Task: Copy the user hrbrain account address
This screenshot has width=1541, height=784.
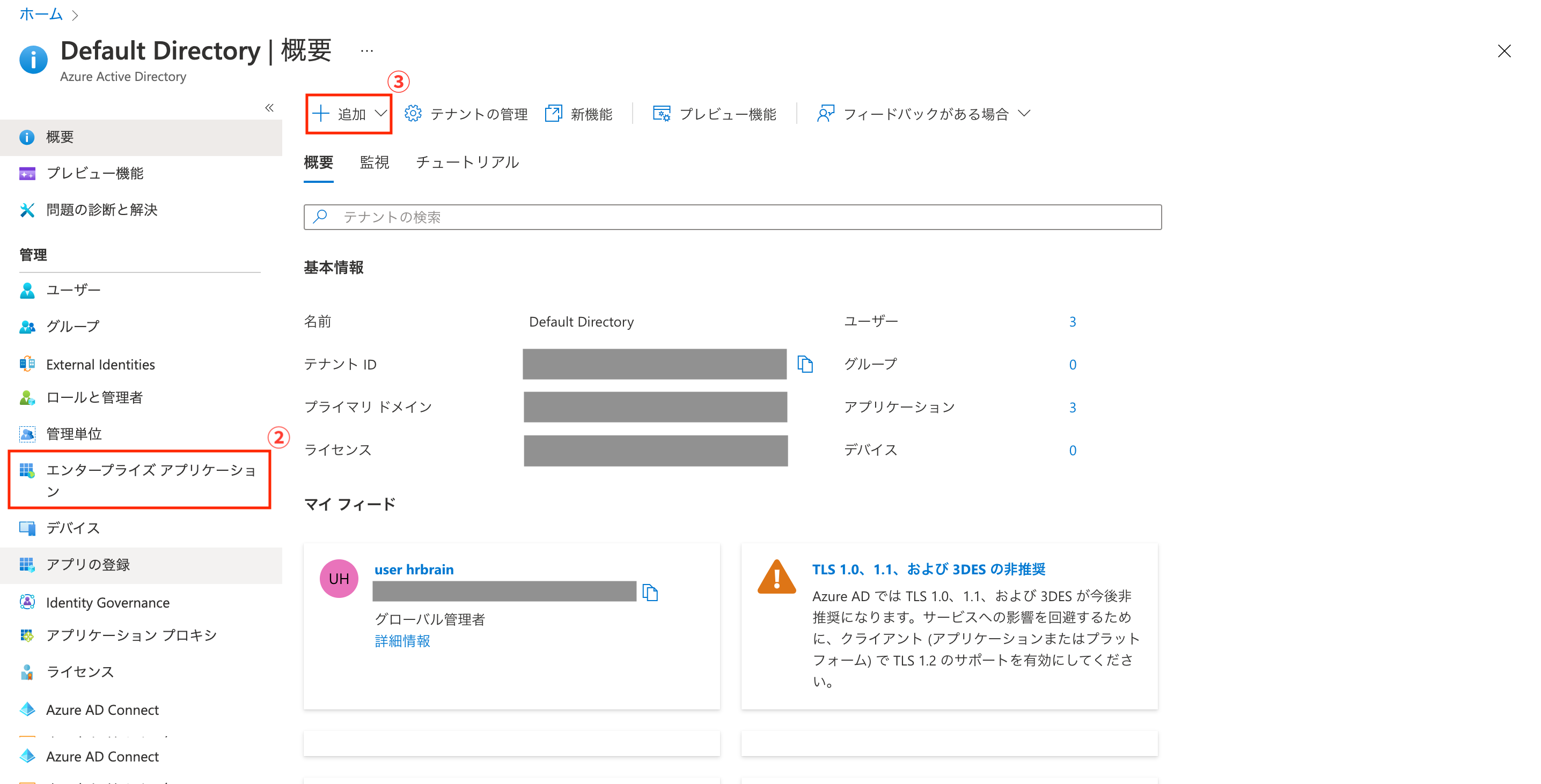Action: (x=650, y=593)
